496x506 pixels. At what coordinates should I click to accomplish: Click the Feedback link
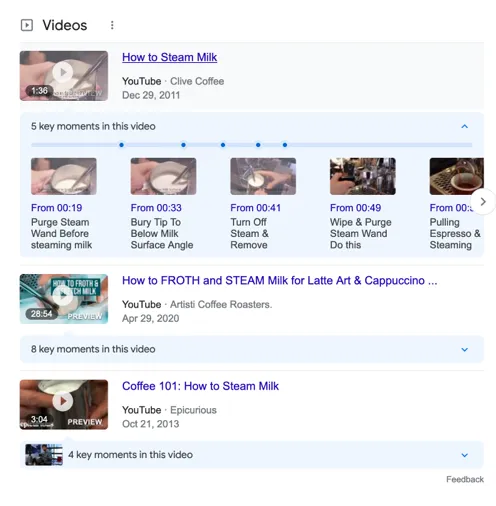point(465,479)
